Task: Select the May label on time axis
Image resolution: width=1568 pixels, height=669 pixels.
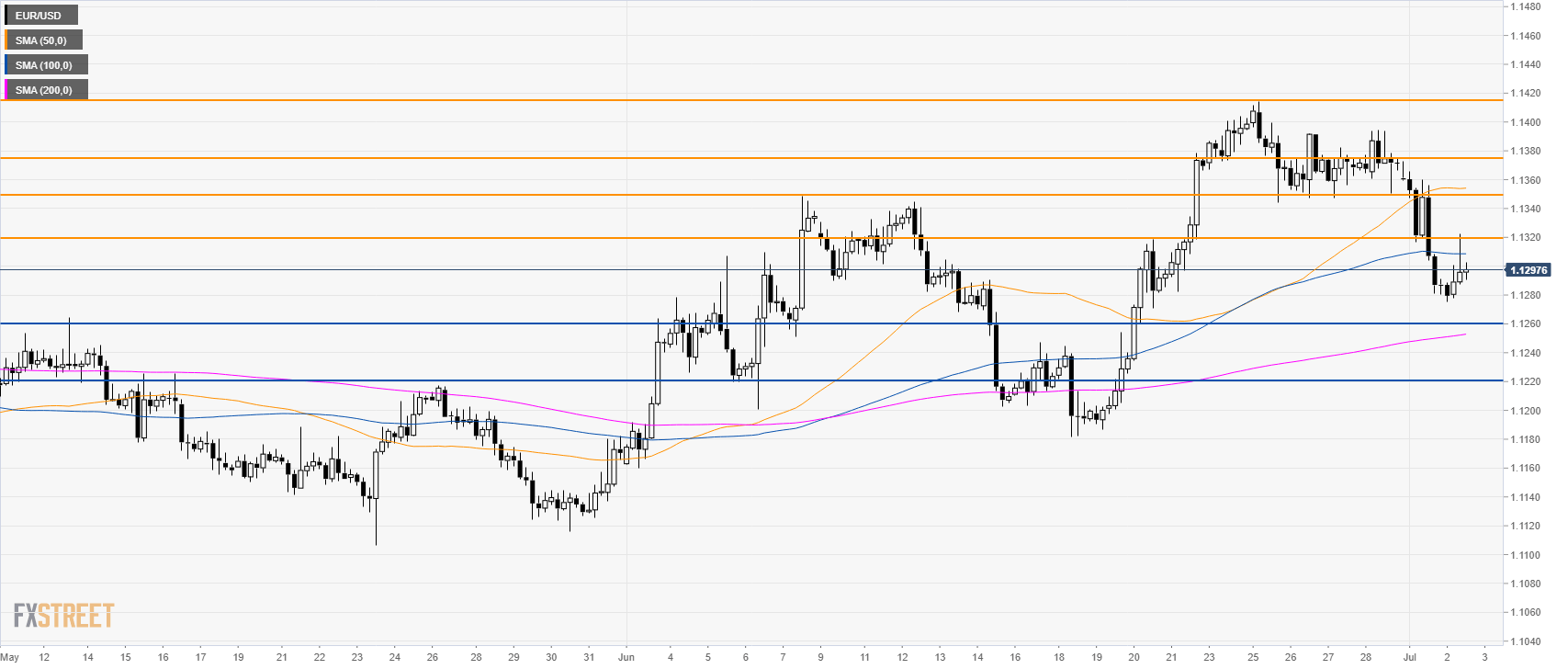Action: point(10,657)
